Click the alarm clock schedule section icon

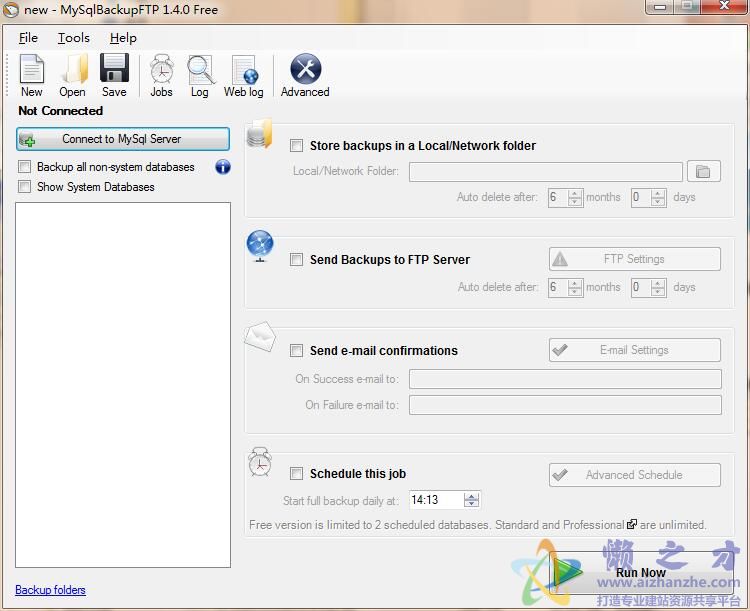(x=260, y=462)
